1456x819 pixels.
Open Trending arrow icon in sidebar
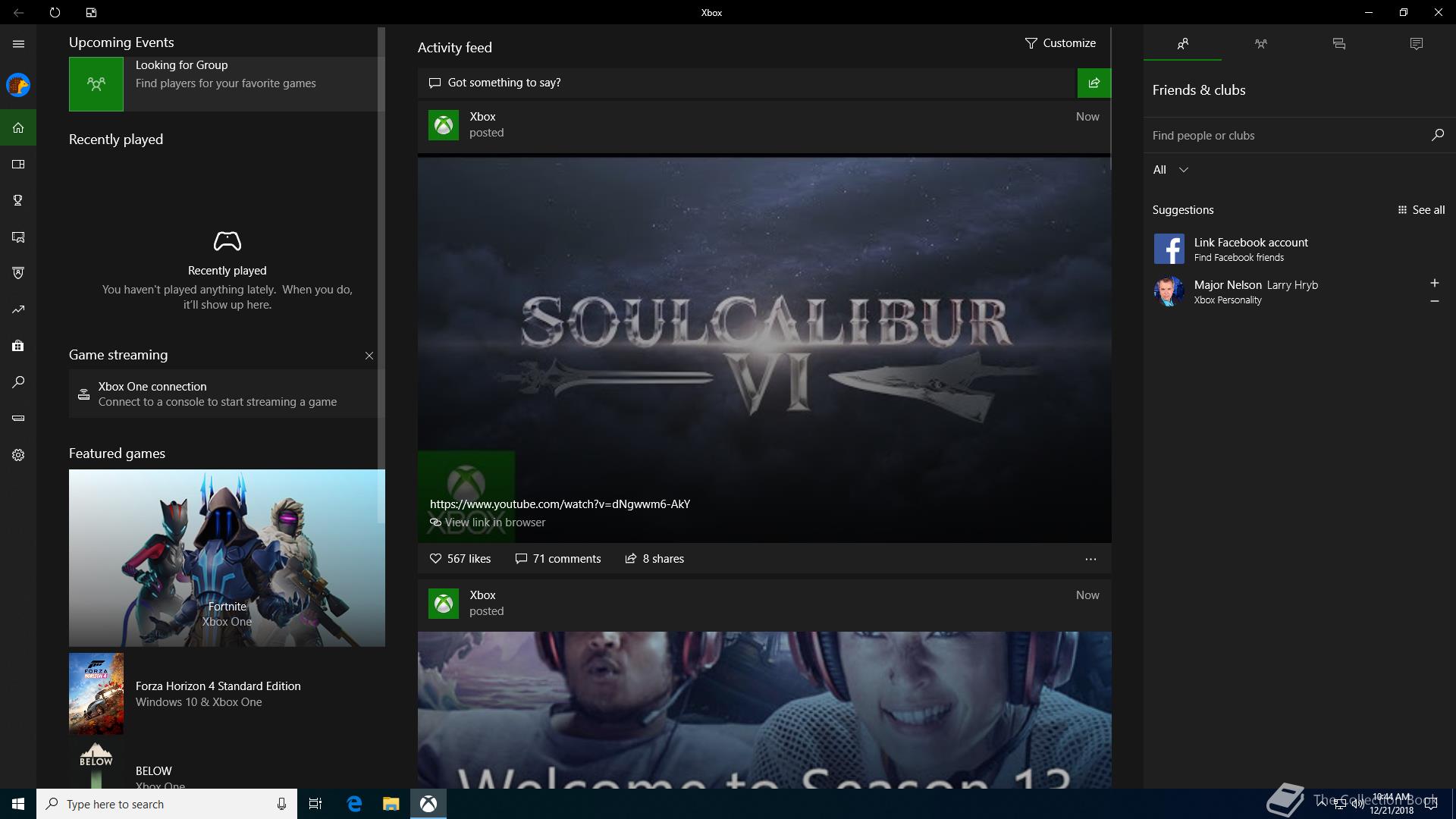click(x=18, y=309)
